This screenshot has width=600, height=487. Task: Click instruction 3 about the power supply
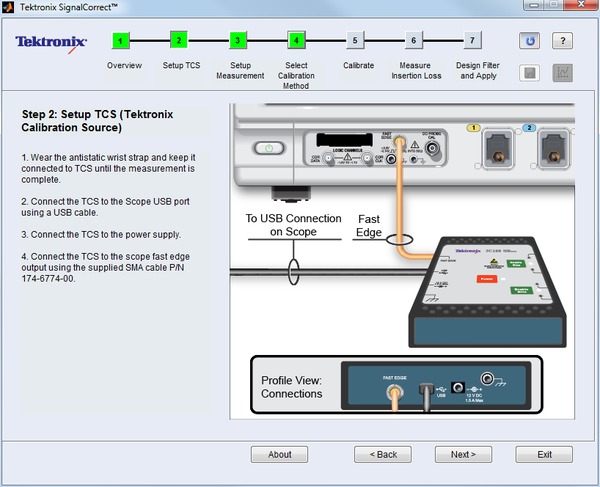(101, 235)
